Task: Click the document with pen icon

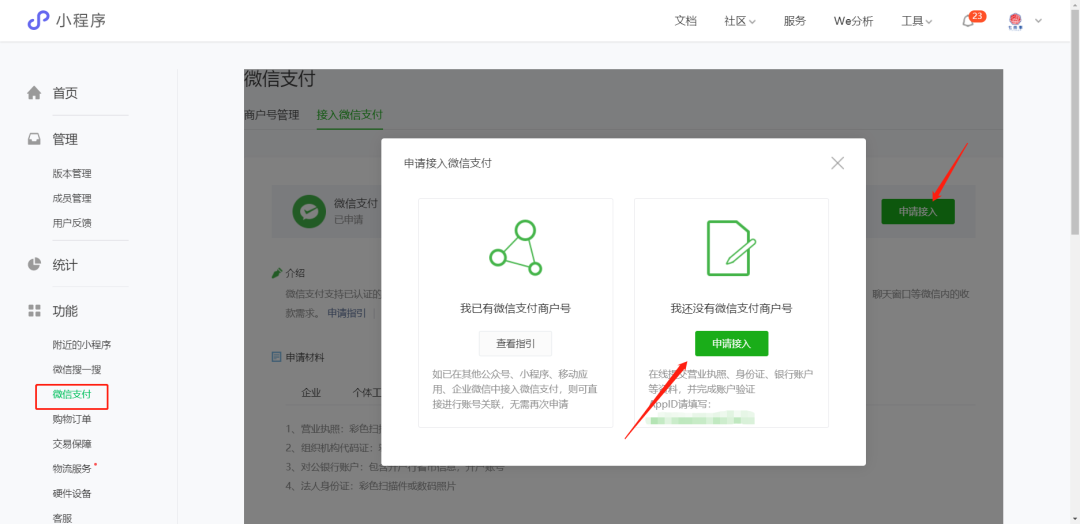Action: point(731,248)
